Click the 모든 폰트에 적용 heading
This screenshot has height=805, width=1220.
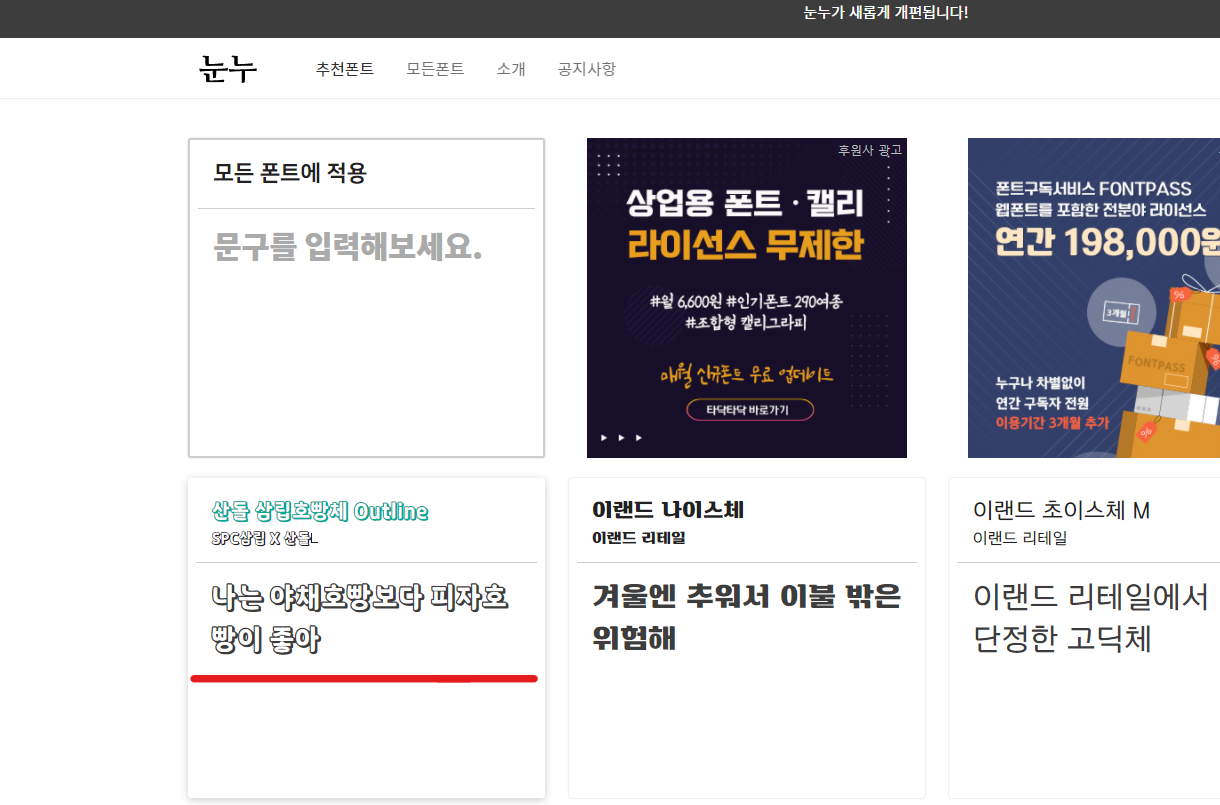[x=290, y=173]
